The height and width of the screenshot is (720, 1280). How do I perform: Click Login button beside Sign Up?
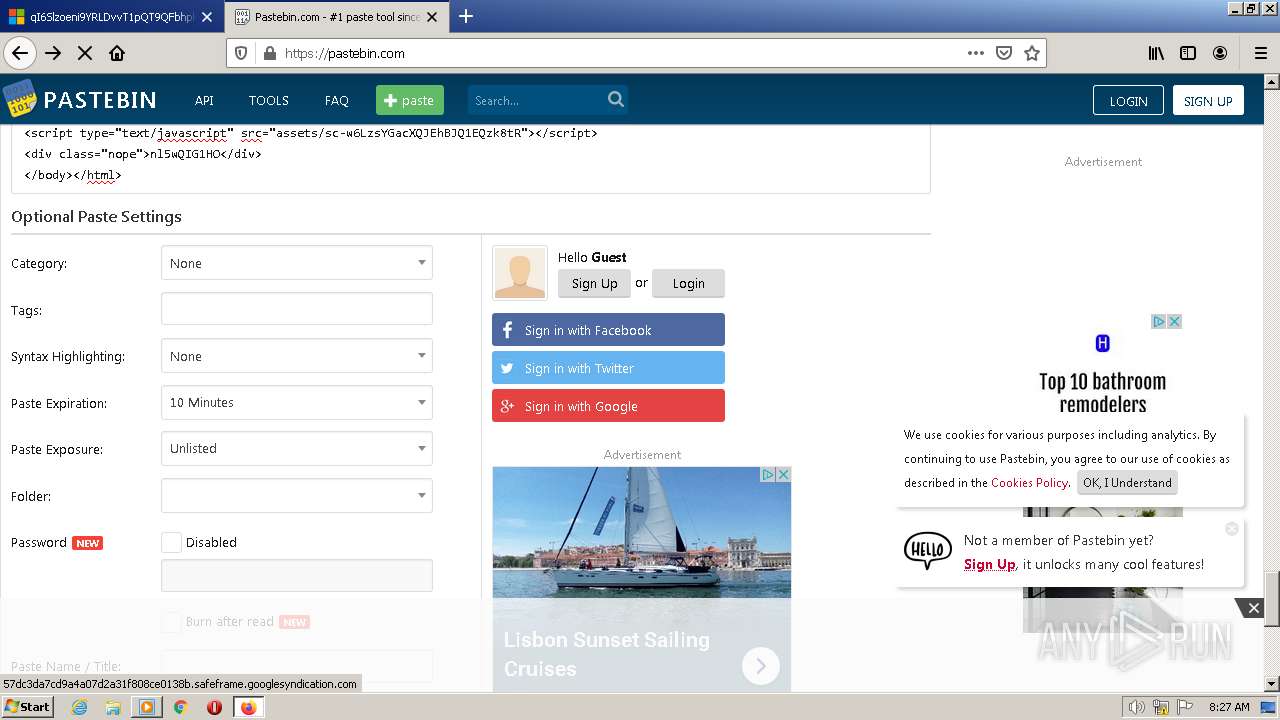click(x=688, y=283)
